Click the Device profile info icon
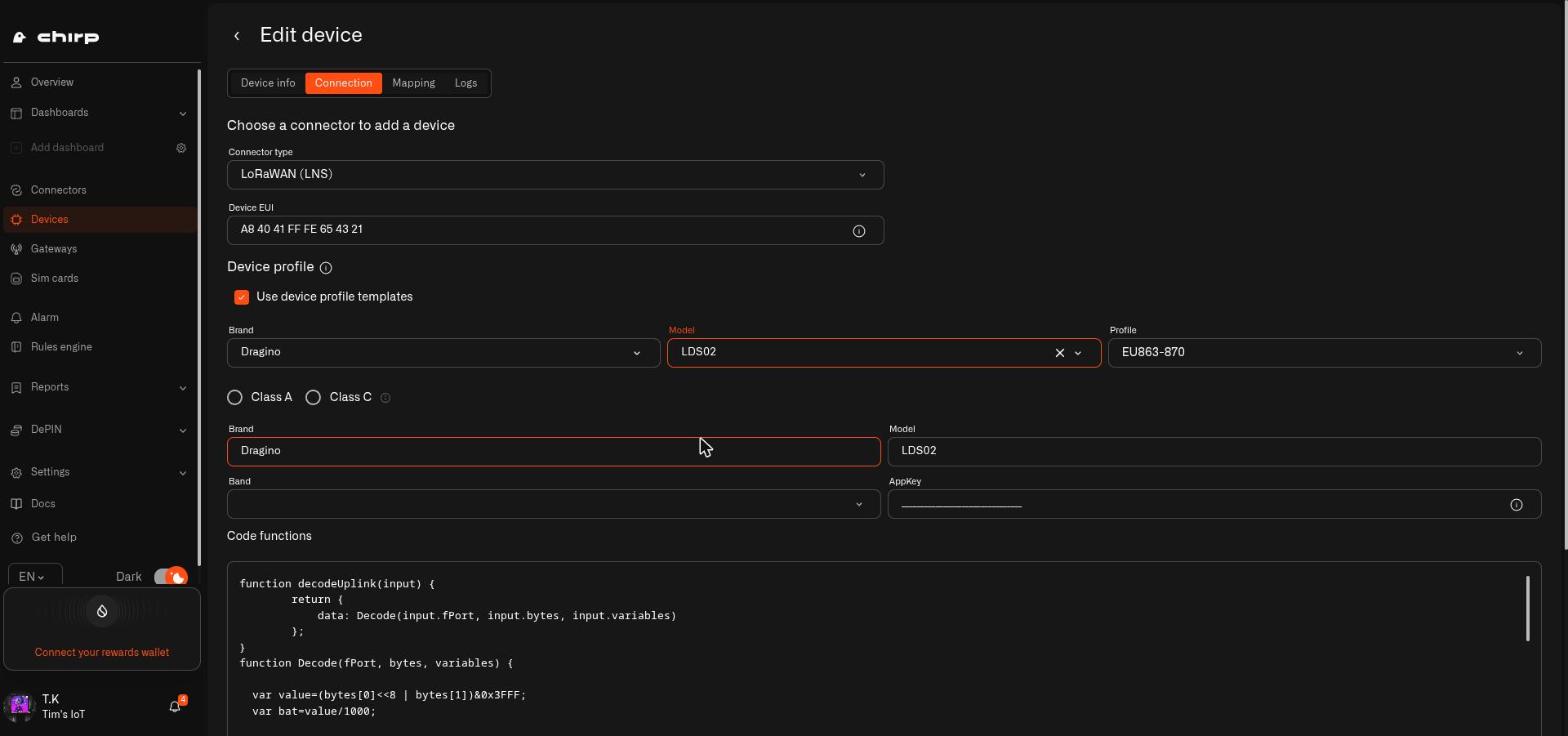1568x736 pixels. click(x=326, y=268)
